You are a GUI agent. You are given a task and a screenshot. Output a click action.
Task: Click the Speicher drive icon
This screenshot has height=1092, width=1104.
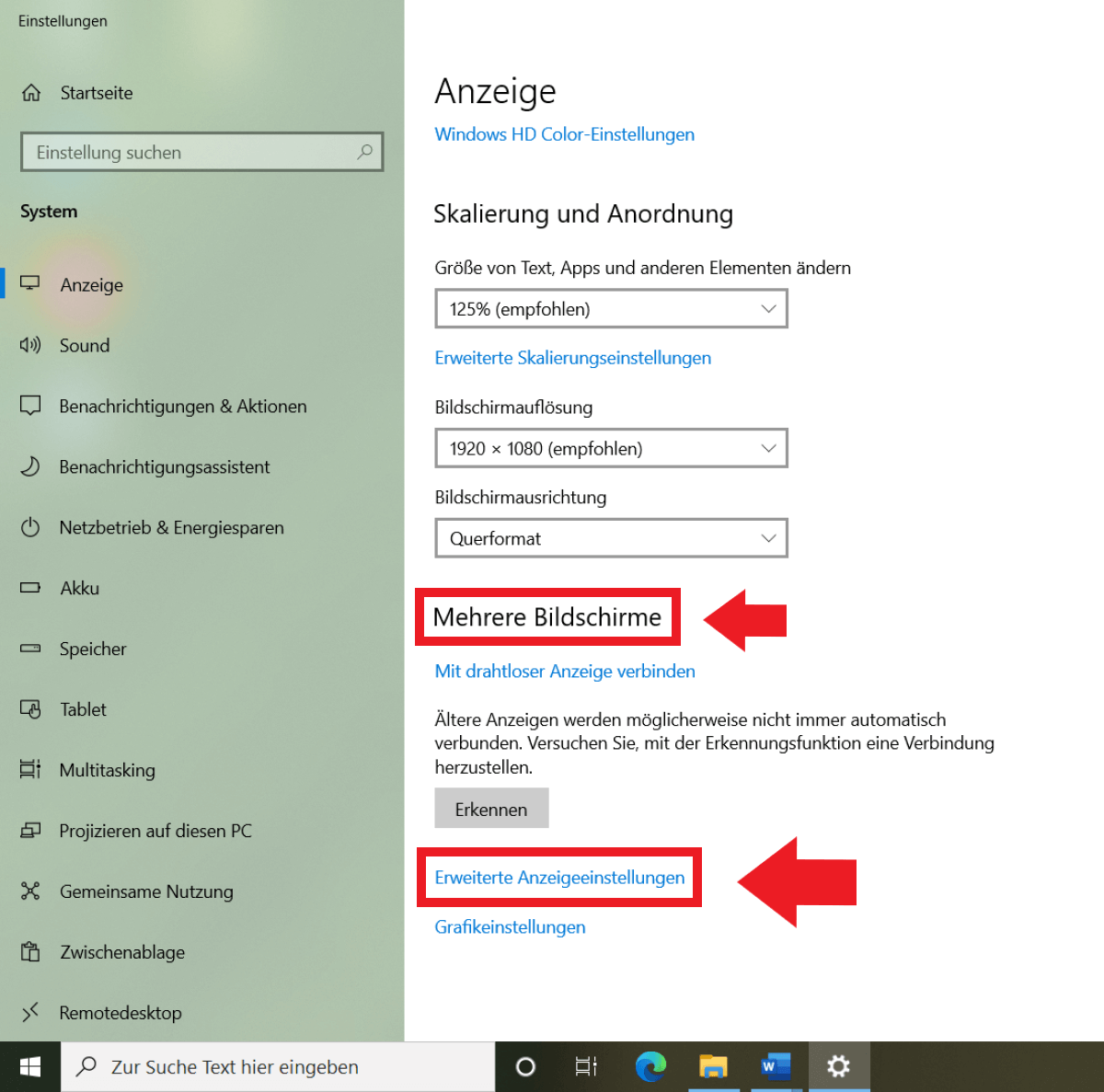(x=30, y=649)
